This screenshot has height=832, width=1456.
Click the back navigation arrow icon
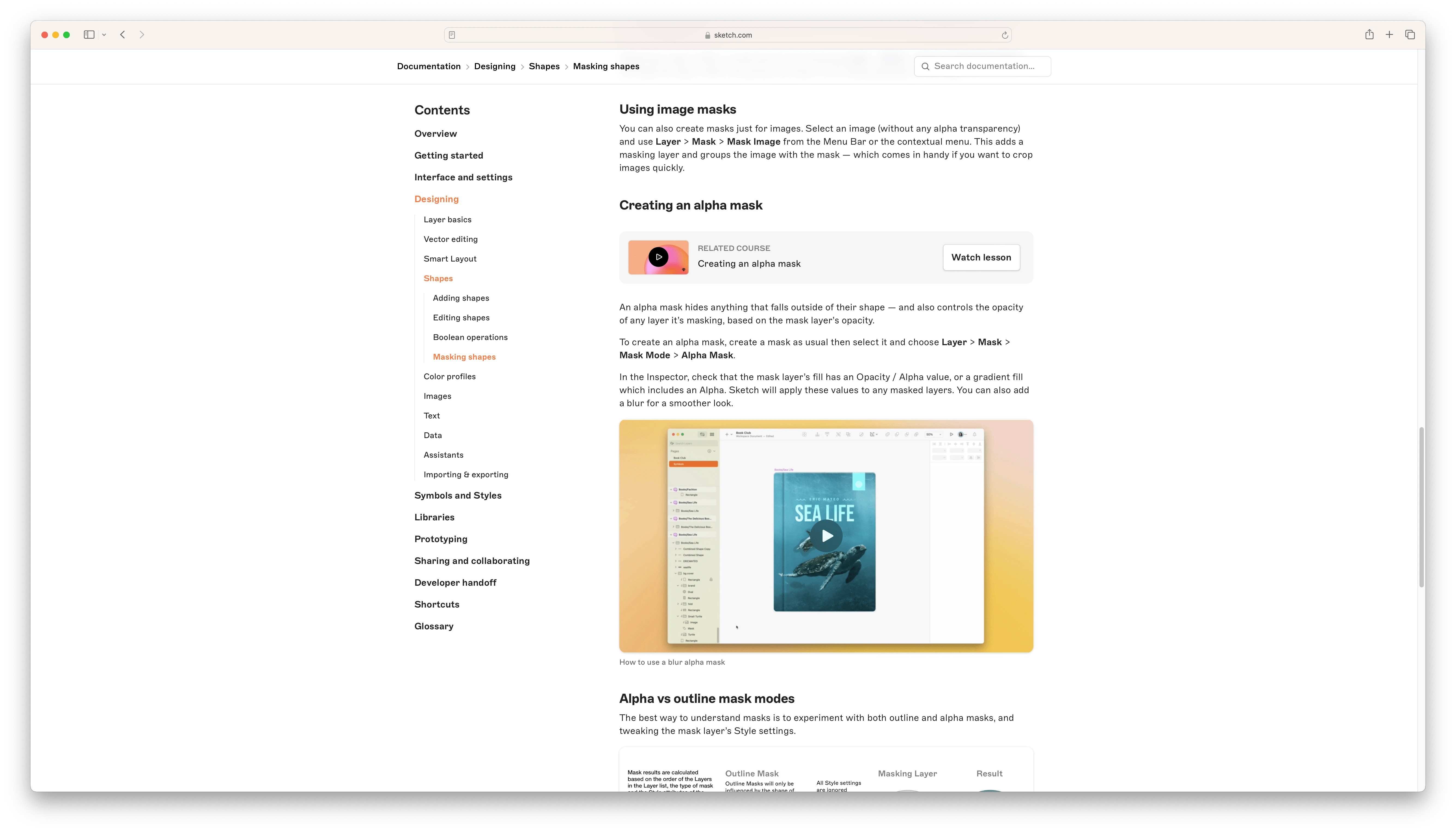point(122,34)
